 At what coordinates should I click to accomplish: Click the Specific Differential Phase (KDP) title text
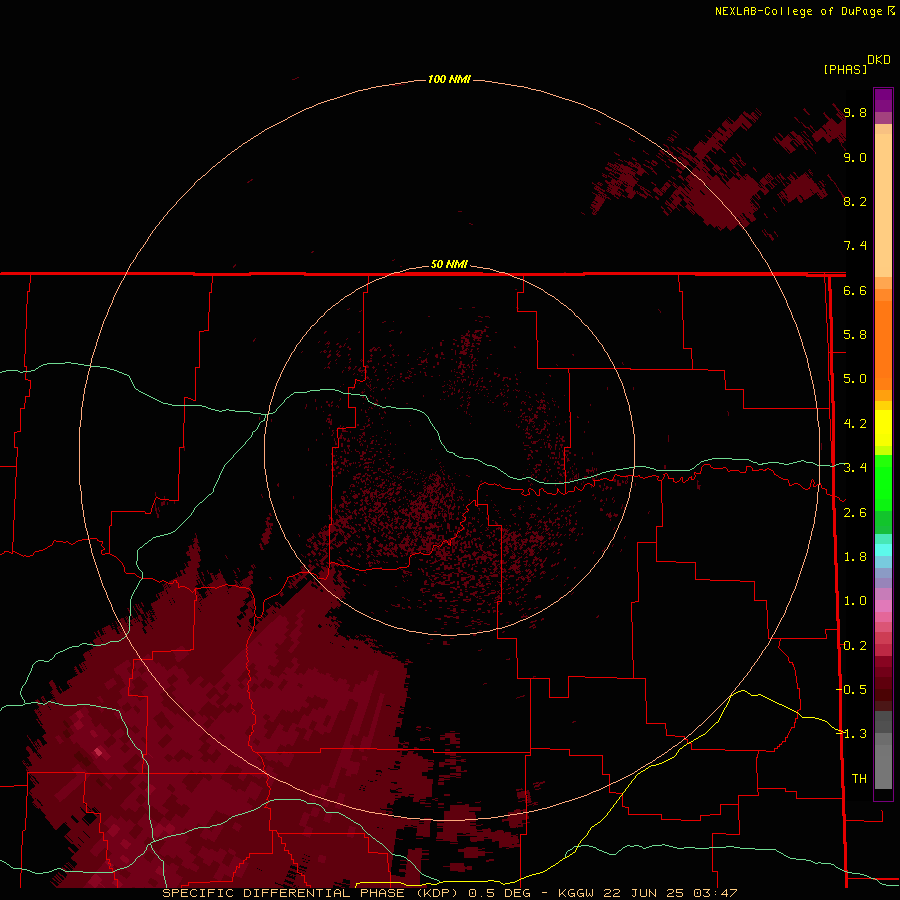(x=312, y=893)
